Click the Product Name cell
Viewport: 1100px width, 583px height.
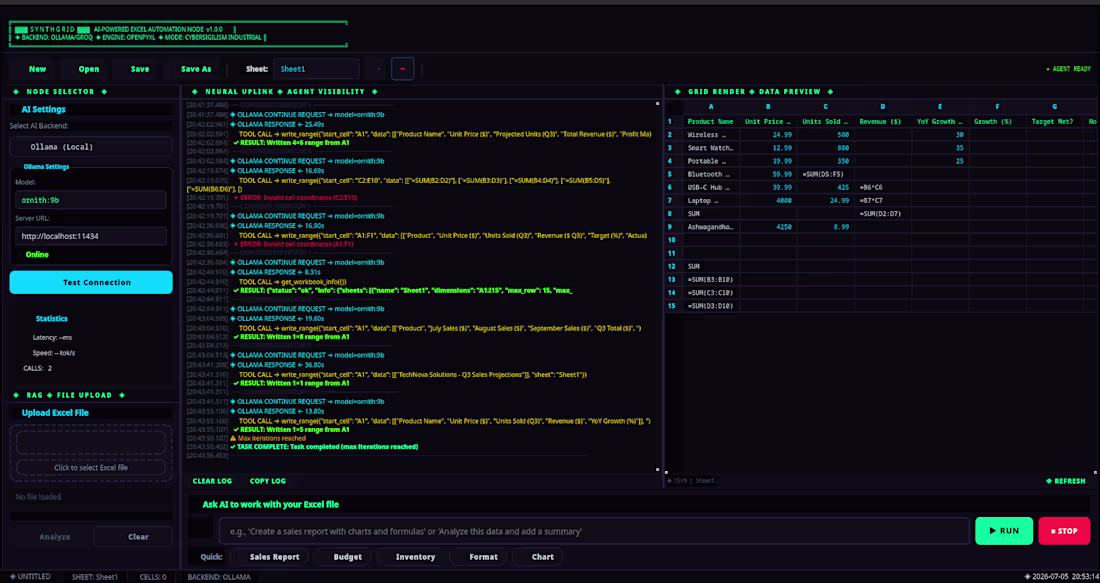(711, 121)
